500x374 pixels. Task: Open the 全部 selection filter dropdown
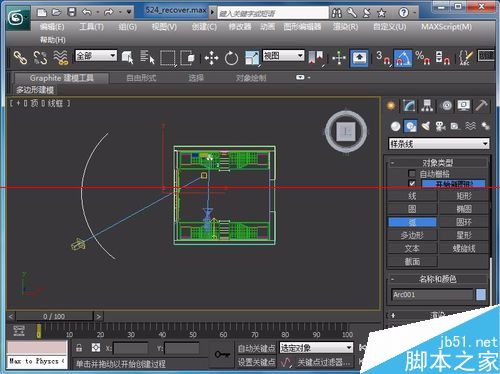click(96, 55)
